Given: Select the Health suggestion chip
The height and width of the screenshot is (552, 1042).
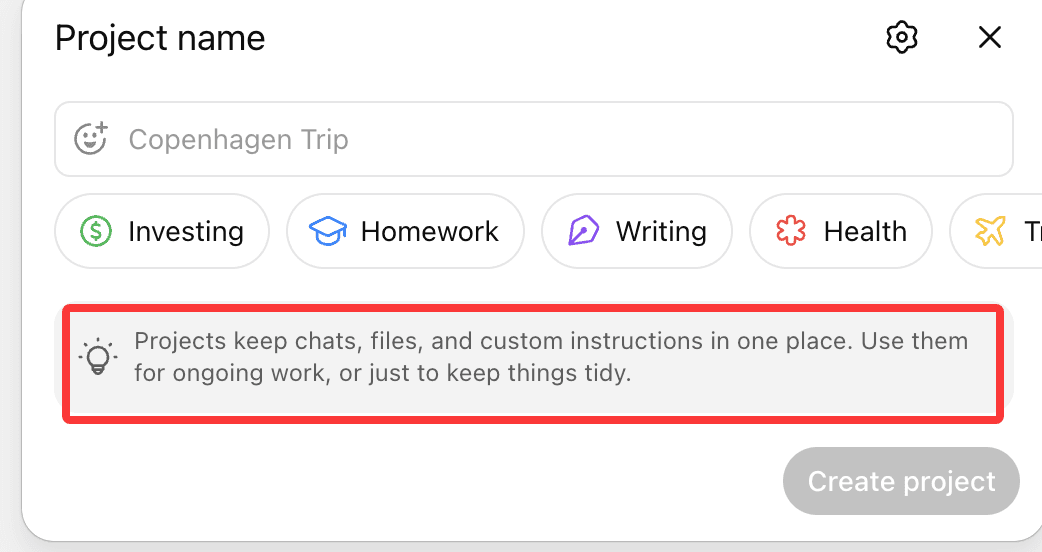Looking at the screenshot, I should 841,232.
